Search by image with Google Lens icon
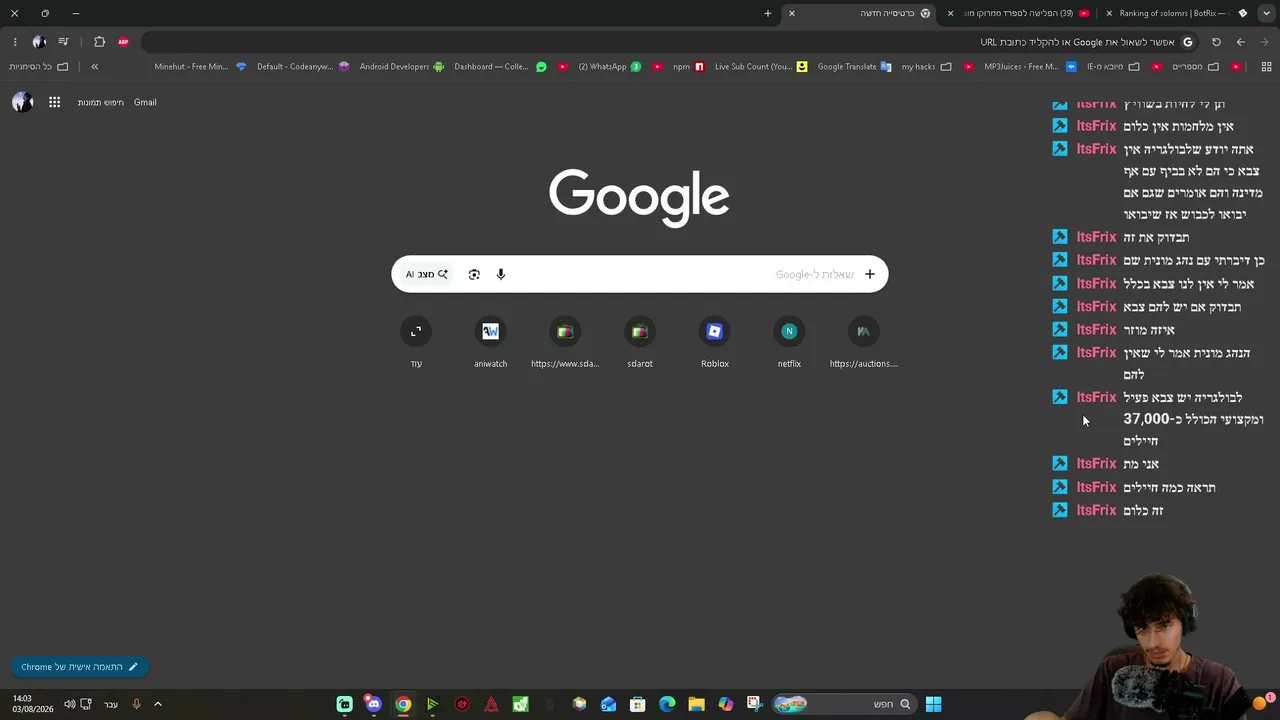 click(474, 274)
